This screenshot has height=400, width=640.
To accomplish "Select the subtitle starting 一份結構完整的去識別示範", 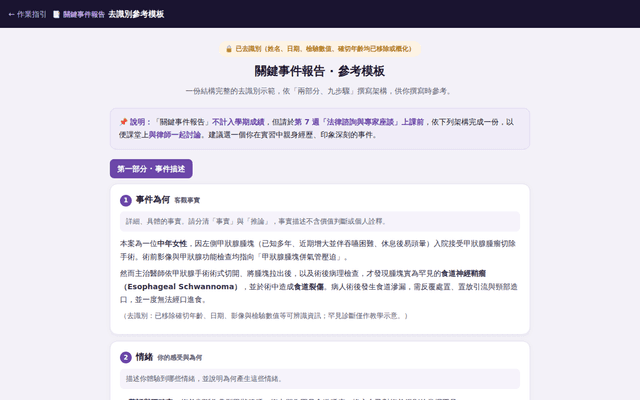I will point(320,91).
